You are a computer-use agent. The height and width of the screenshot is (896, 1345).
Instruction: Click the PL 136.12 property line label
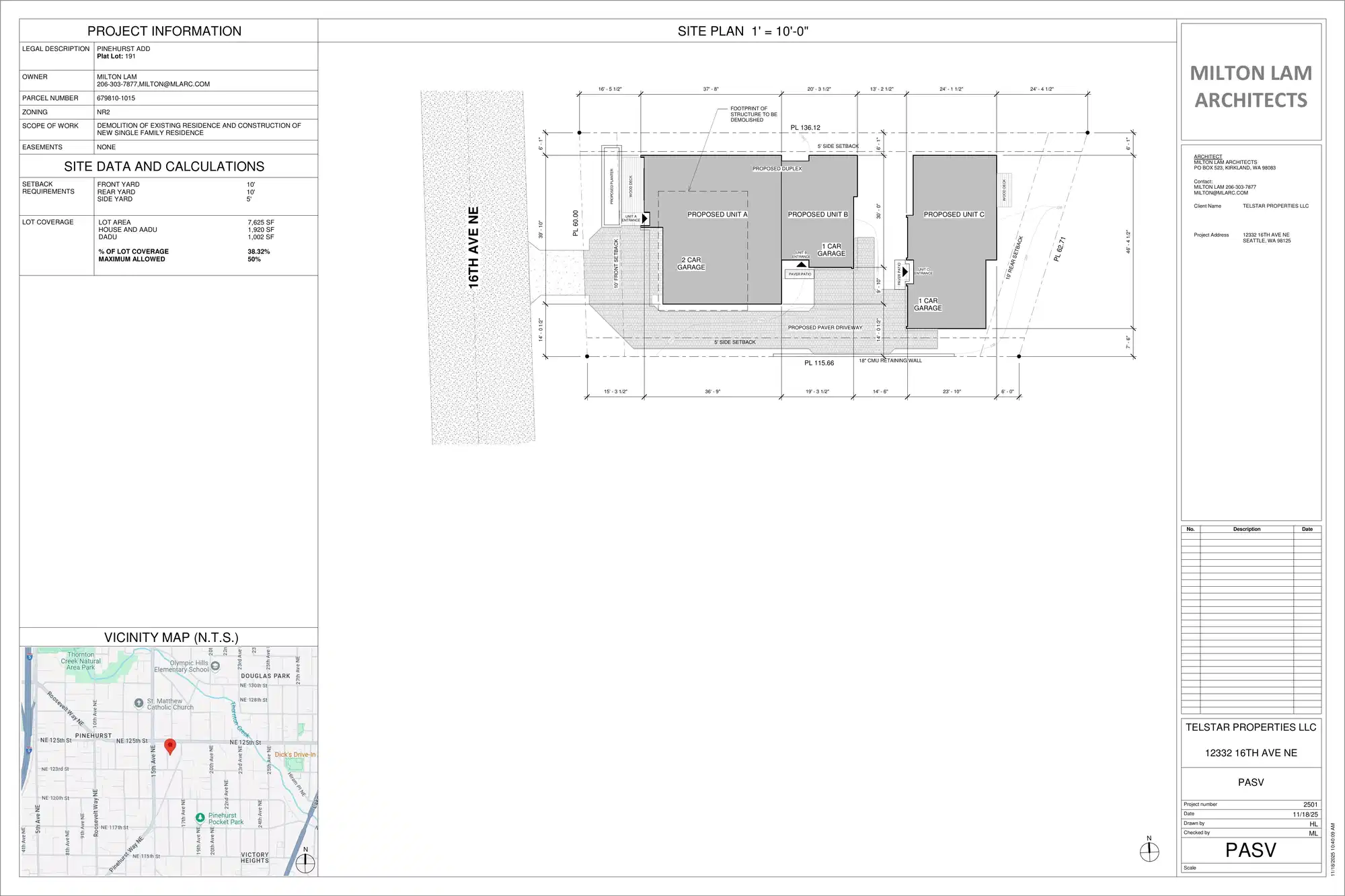click(805, 128)
